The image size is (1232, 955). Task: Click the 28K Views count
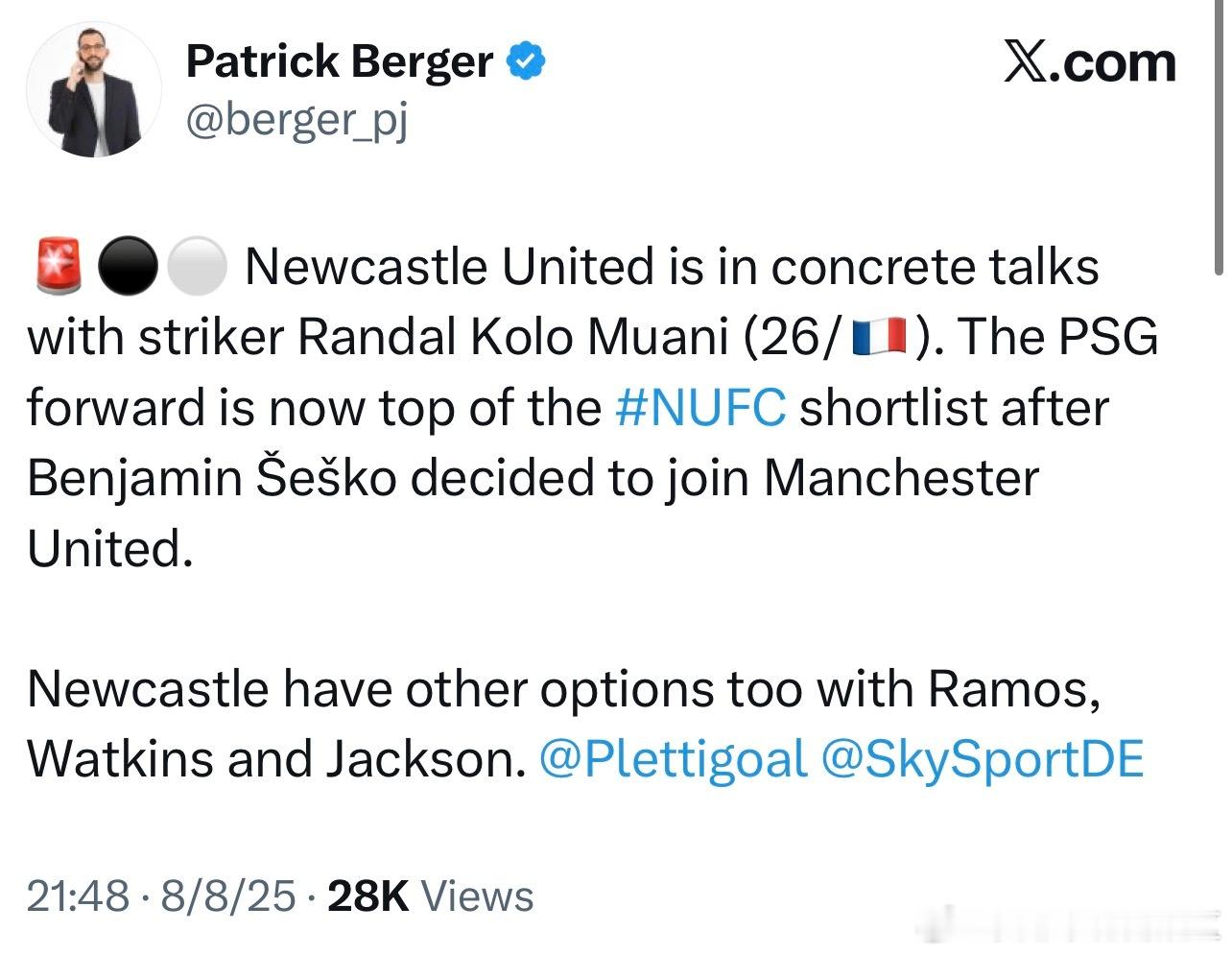point(431,896)
